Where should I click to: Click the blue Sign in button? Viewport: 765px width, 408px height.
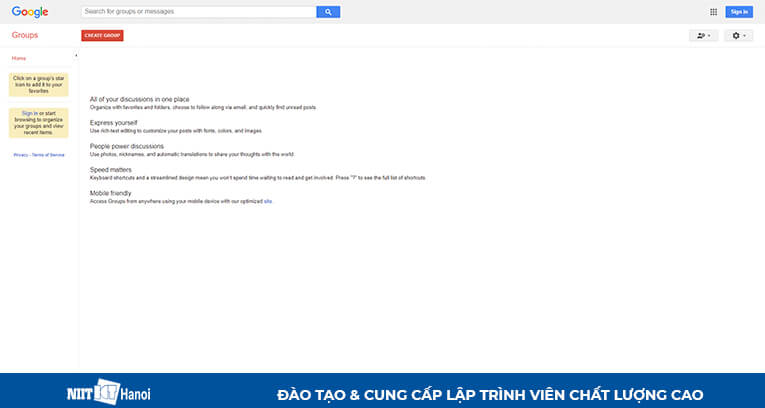(x=739, y=12)
